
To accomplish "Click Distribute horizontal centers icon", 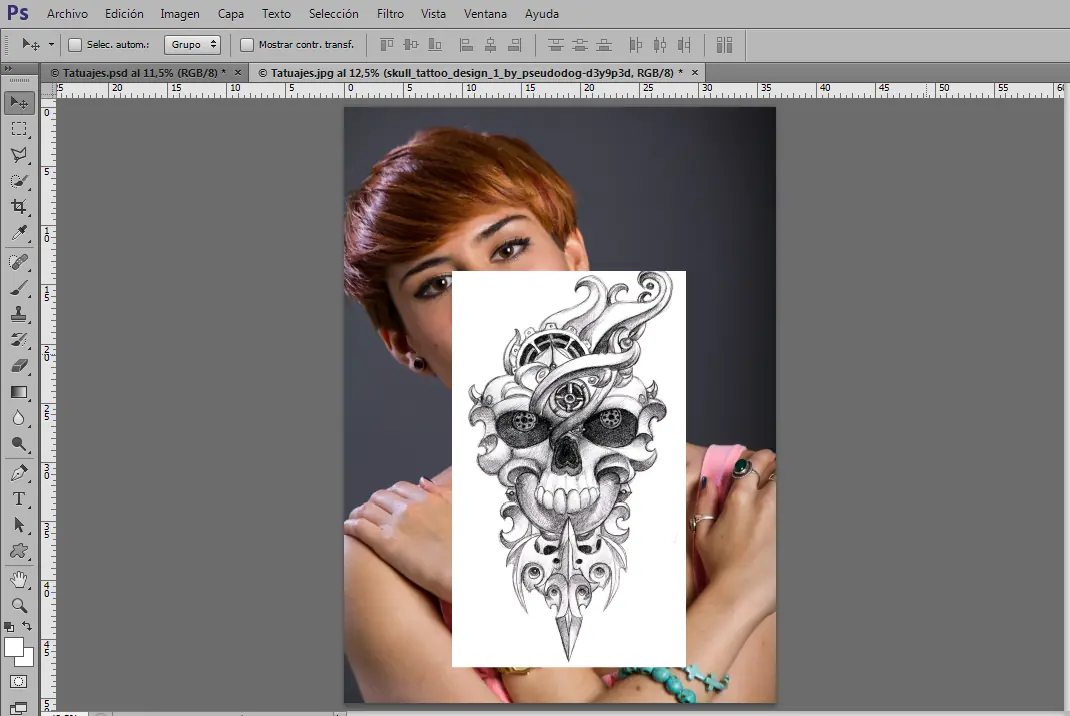I will coord(660,45).
